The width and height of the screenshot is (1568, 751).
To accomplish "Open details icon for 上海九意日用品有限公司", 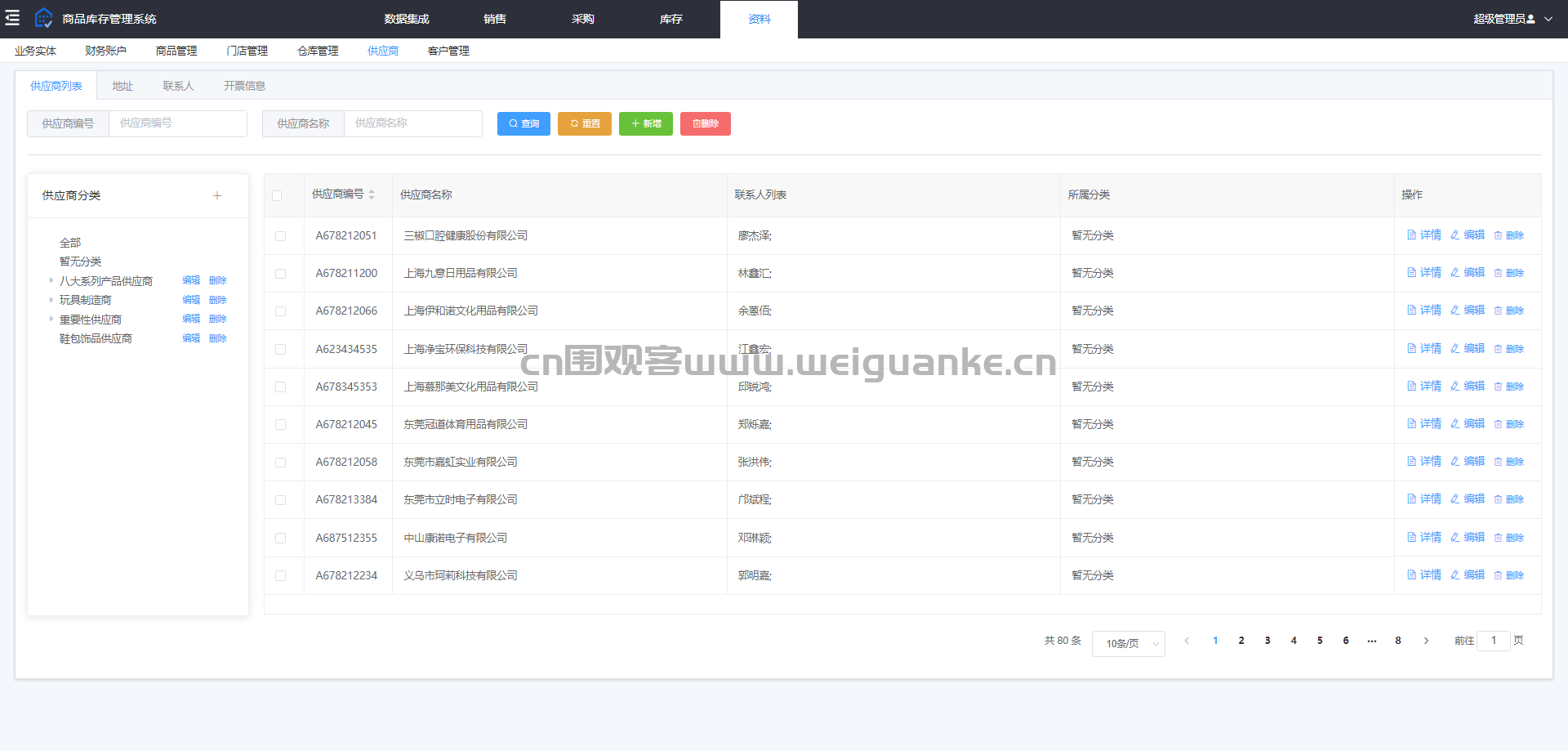I will [x=1411, y=273].
